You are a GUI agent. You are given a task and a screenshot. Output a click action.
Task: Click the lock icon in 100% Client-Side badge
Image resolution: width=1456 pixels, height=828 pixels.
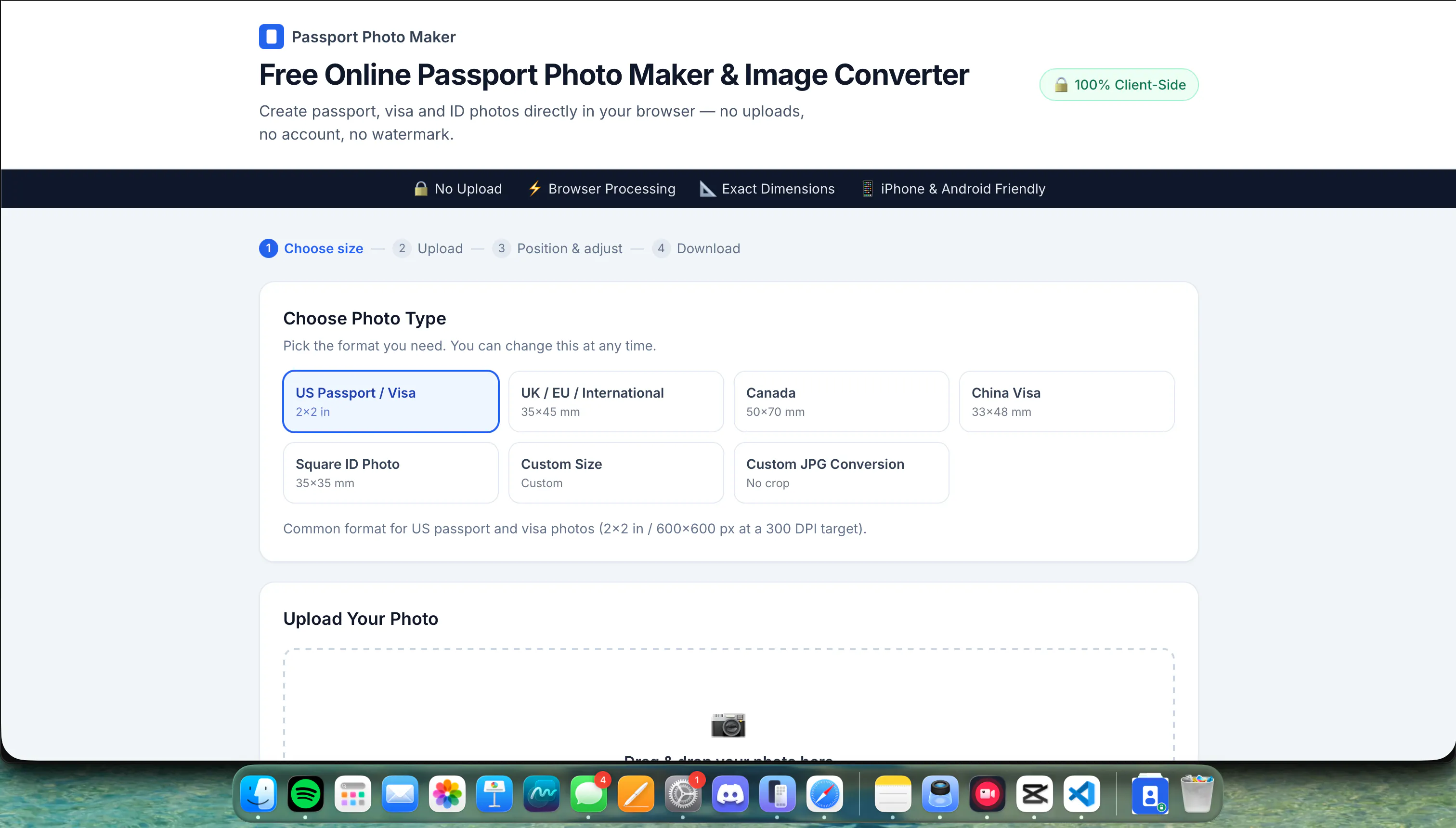[1061, 85]
